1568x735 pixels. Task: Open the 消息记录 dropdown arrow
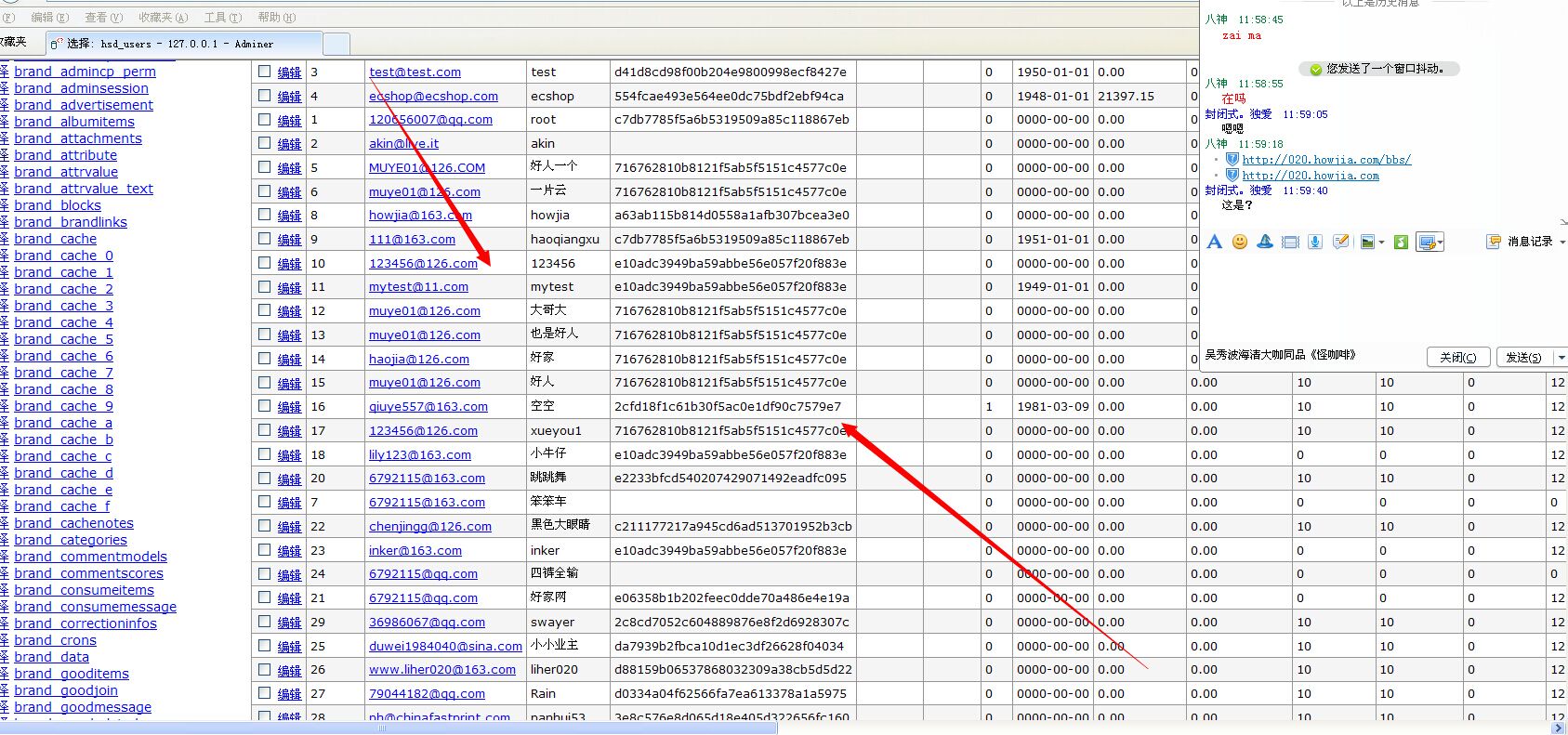tap(1561, 242)
